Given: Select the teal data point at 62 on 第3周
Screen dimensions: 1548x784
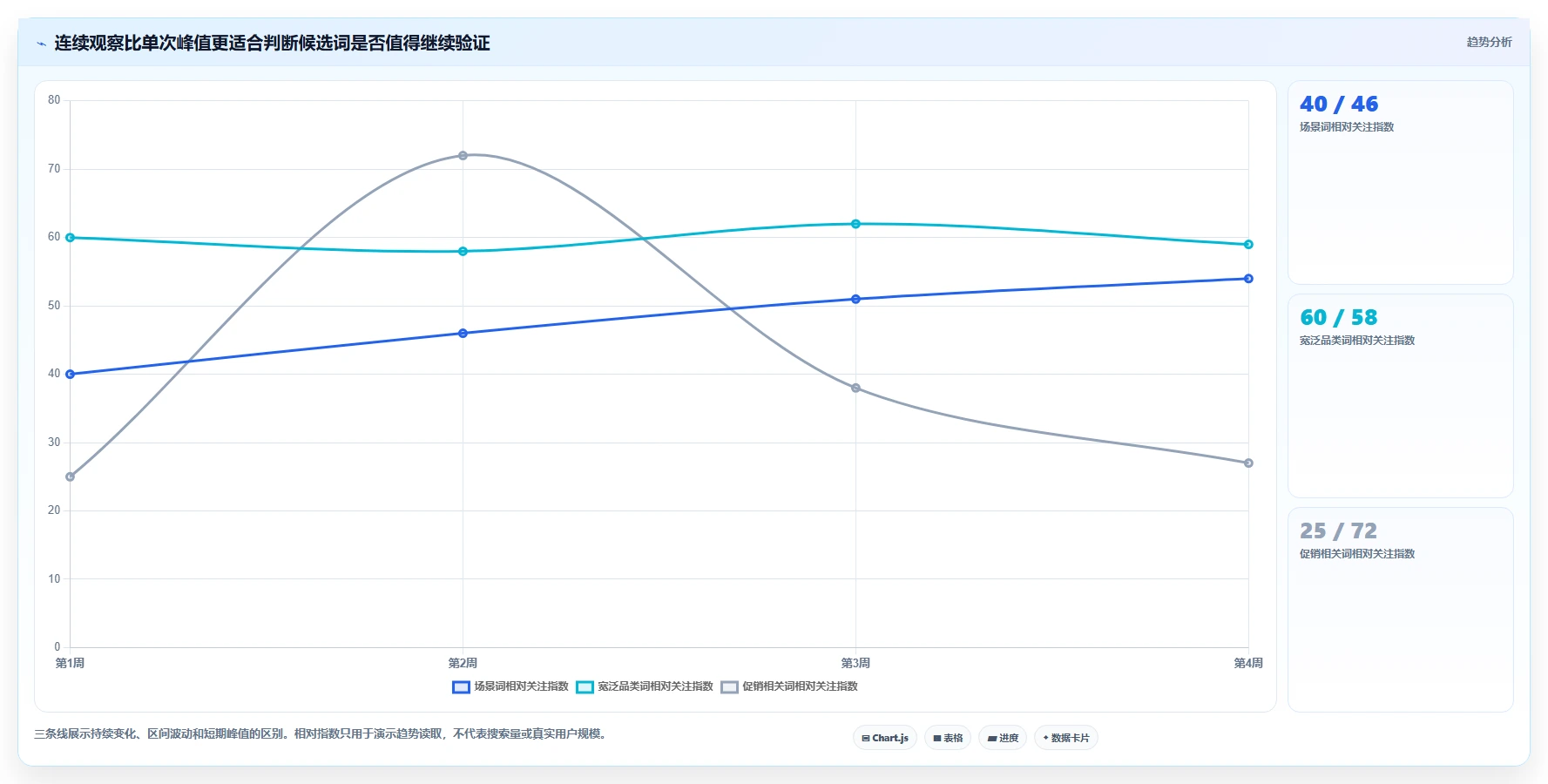Looking at the screenshot, I should point(855,224).
